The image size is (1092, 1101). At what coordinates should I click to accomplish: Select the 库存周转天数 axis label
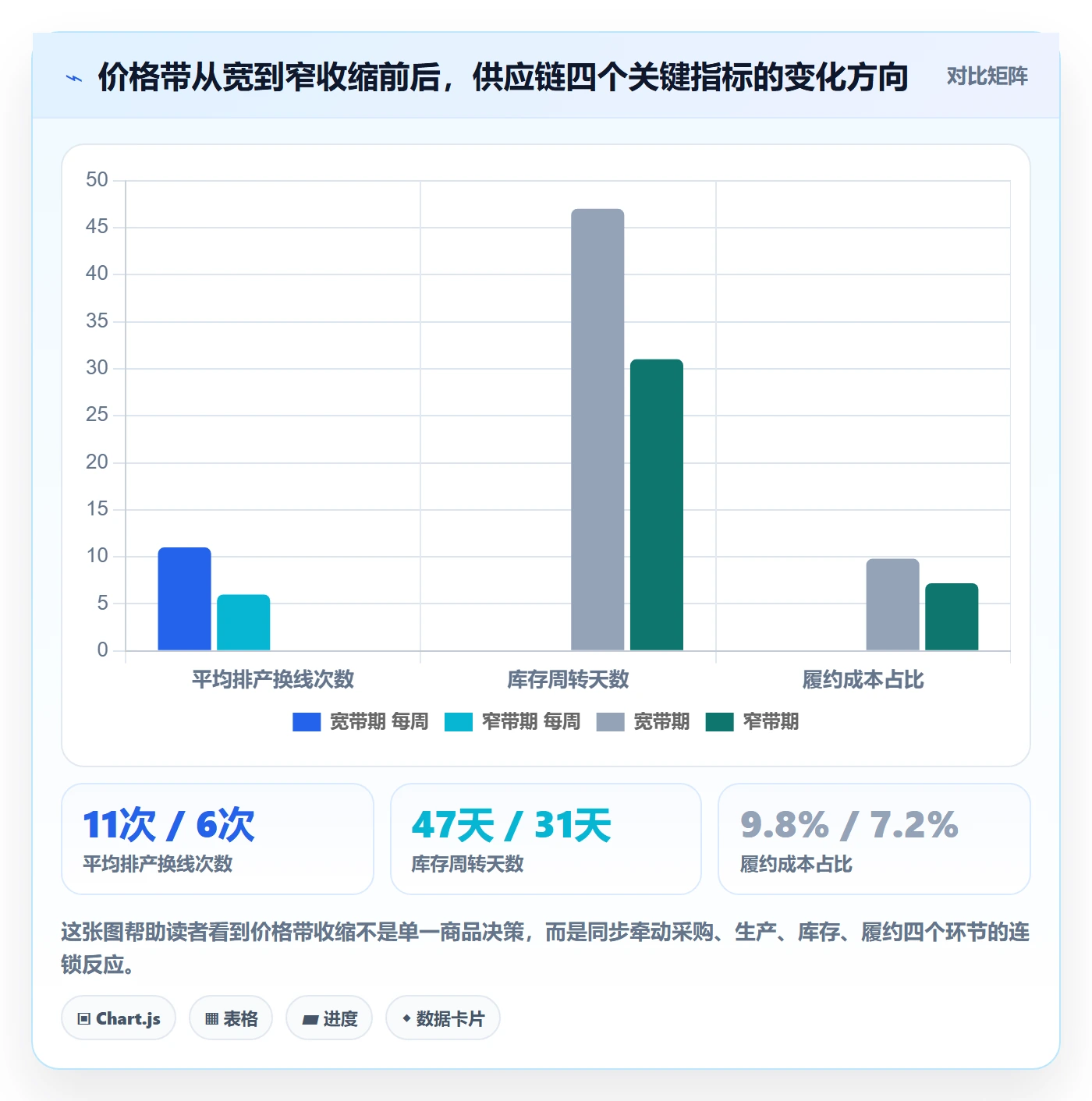pyautogui.click(x=568, y=680)
